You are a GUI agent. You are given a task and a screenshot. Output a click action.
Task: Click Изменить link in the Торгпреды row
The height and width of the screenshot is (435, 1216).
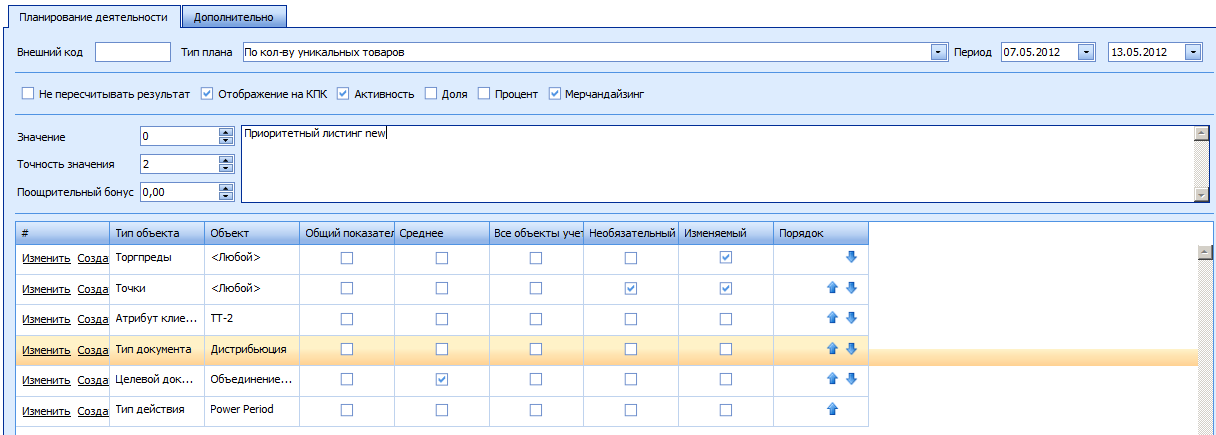click(46, 258)
